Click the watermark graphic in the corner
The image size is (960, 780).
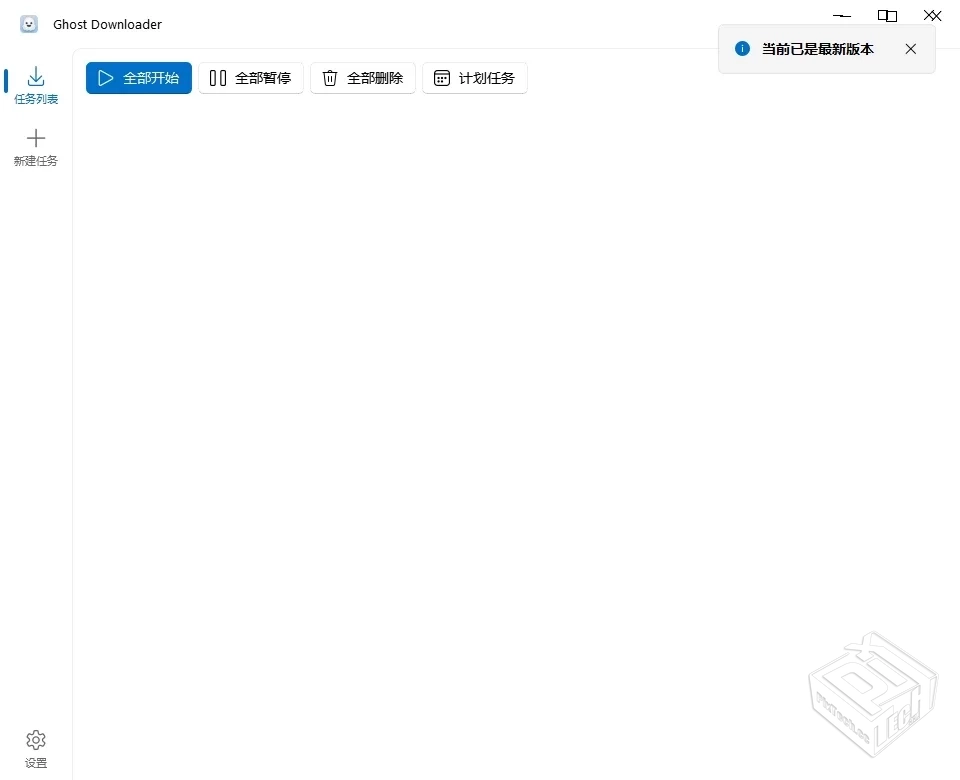(873, 693)
